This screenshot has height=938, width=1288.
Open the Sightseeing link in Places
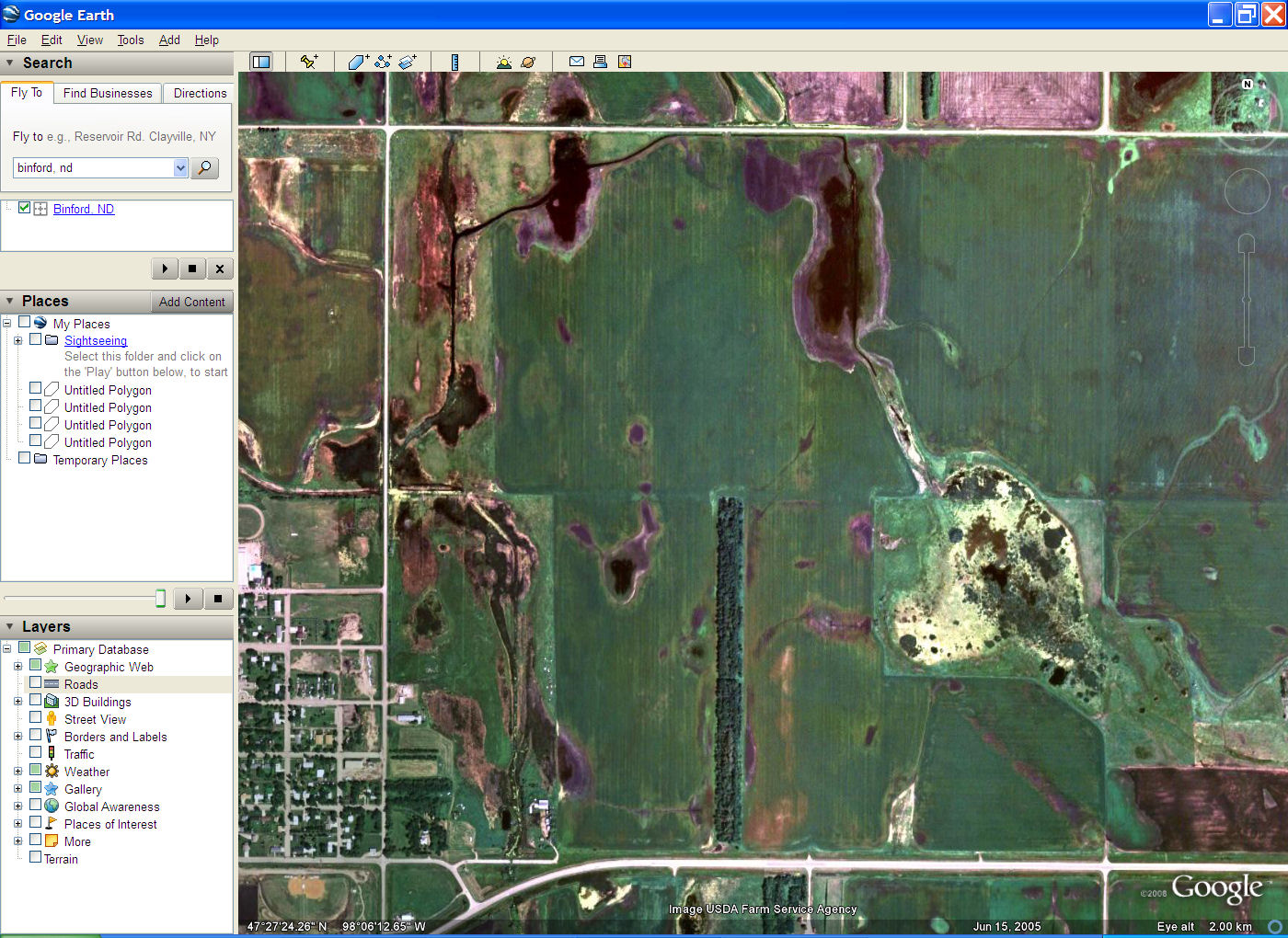pyautogui.click(x=96, y=340)
